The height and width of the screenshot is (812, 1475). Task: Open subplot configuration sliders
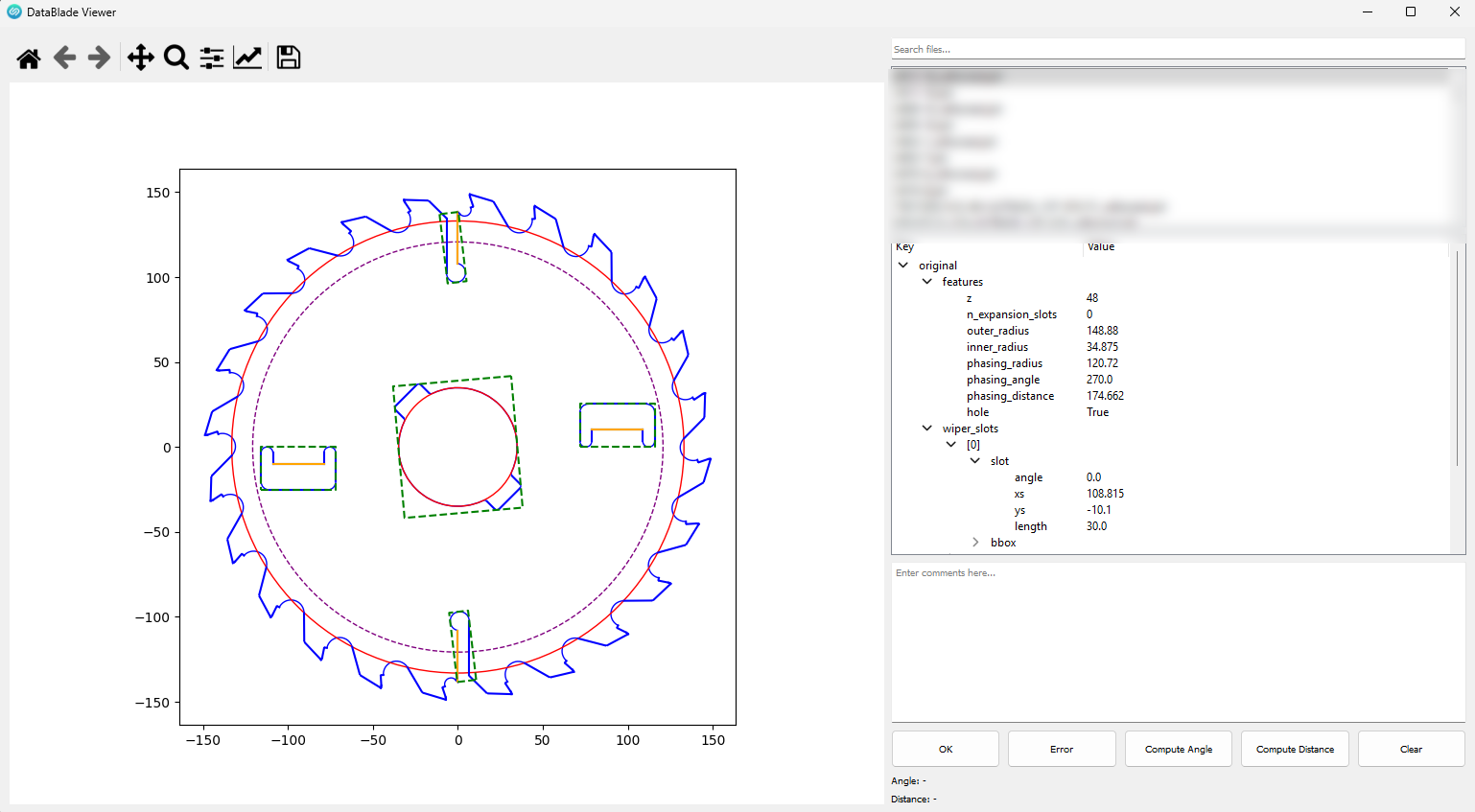click(x=212, y=58)
